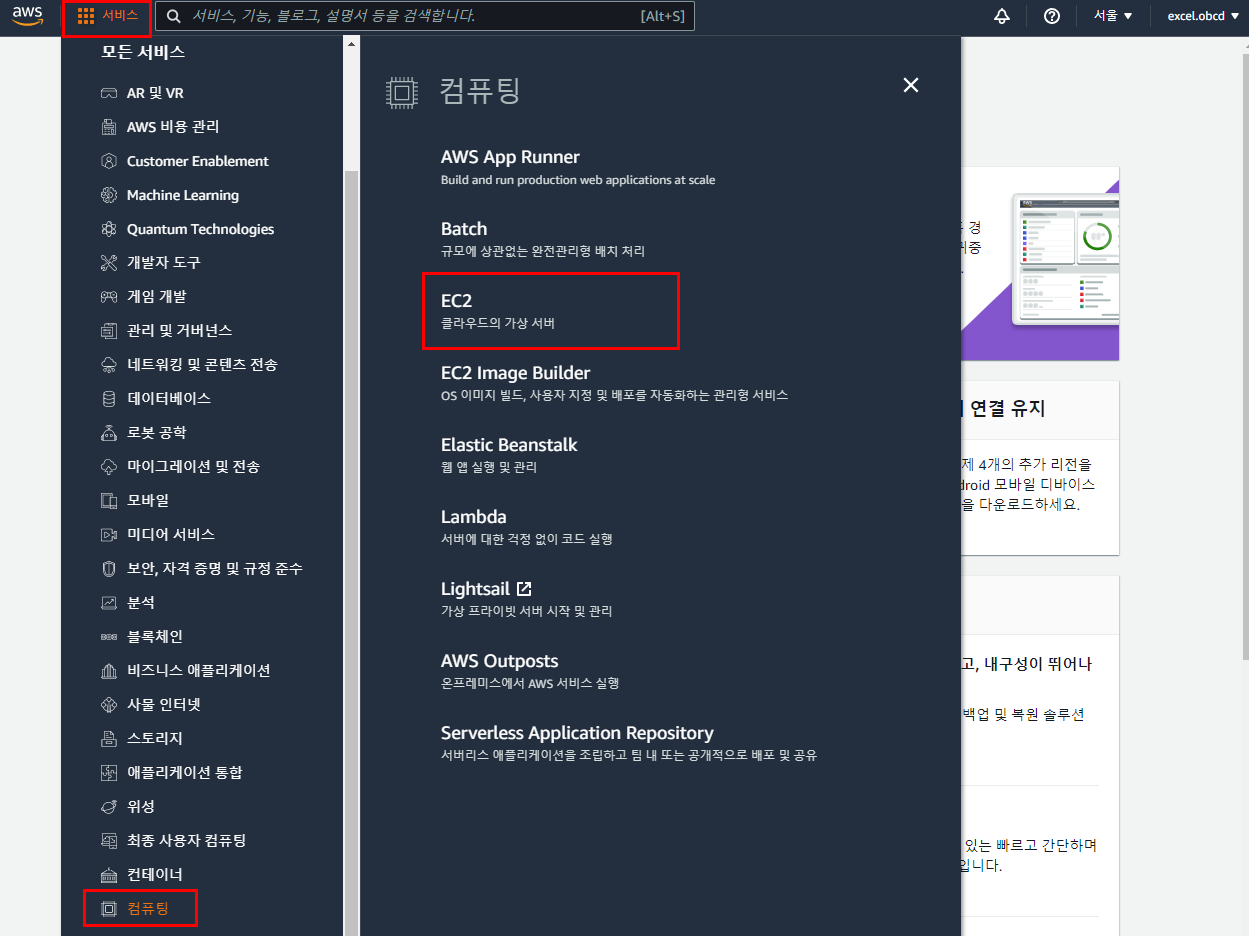Click the 컴퓨팅 chip icon in panel header
Image resolution: width=1249 pixels, height=936 pixels.
tap(401, 93)
